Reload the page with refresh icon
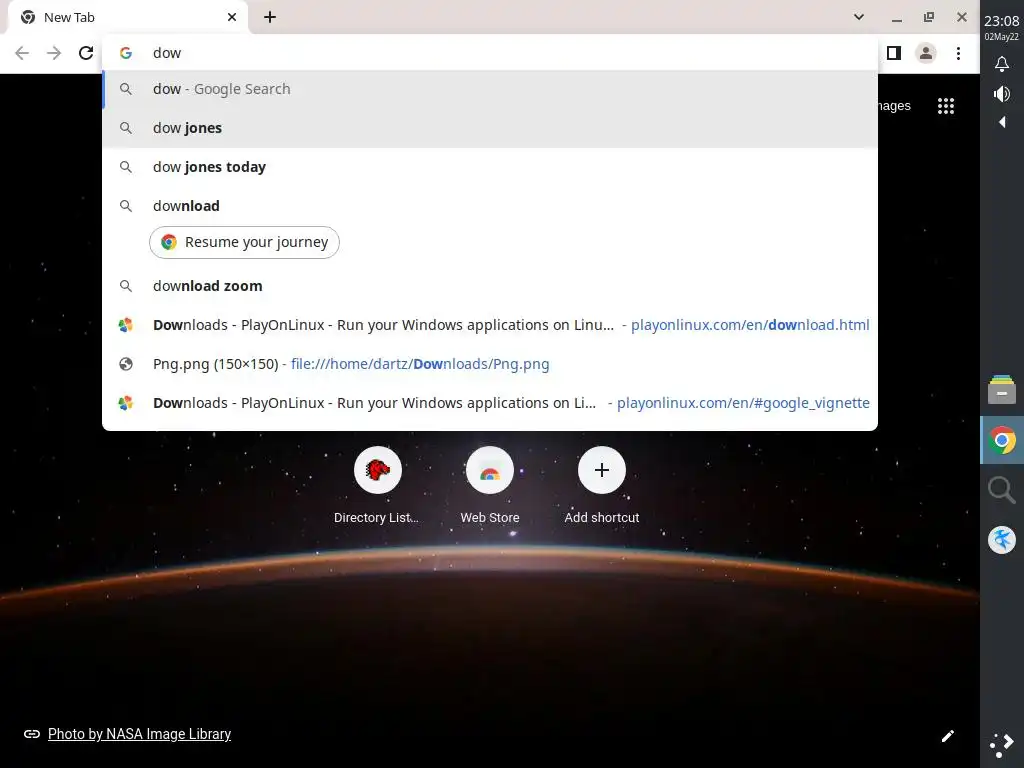 (86, 53)
